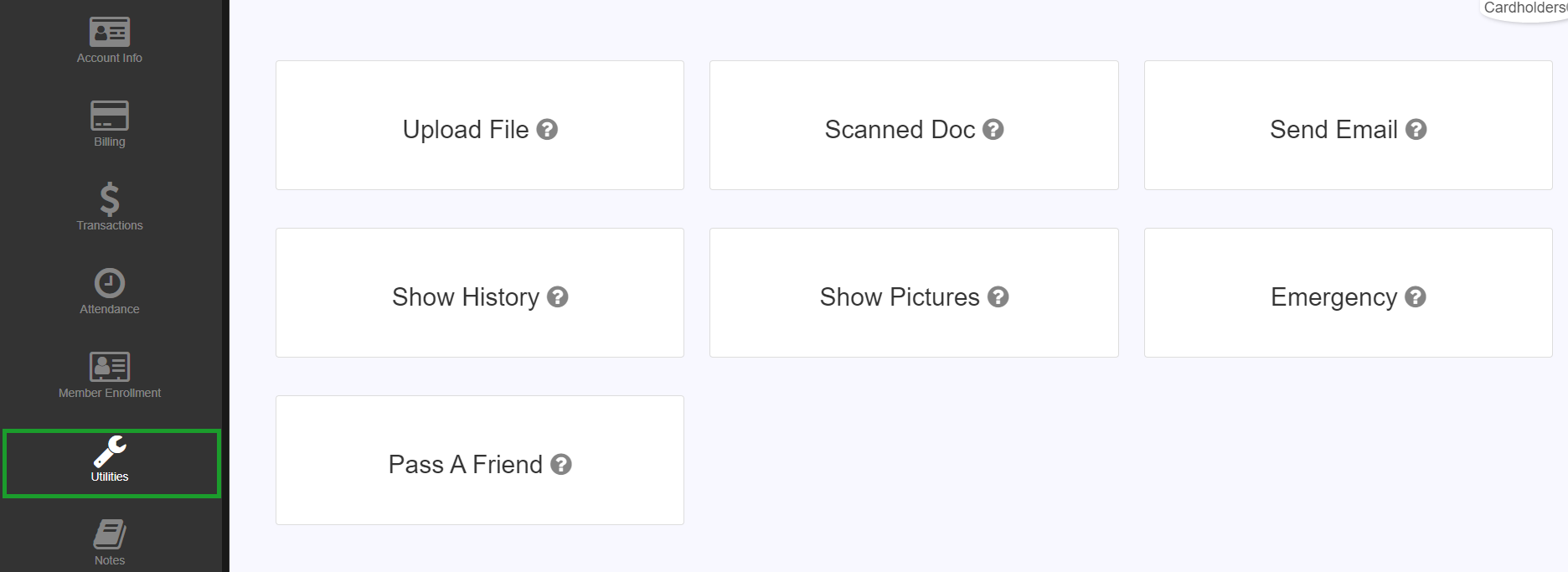Open the Emergency help question mark
The image size is (1568, 572).
(1416, 297)
